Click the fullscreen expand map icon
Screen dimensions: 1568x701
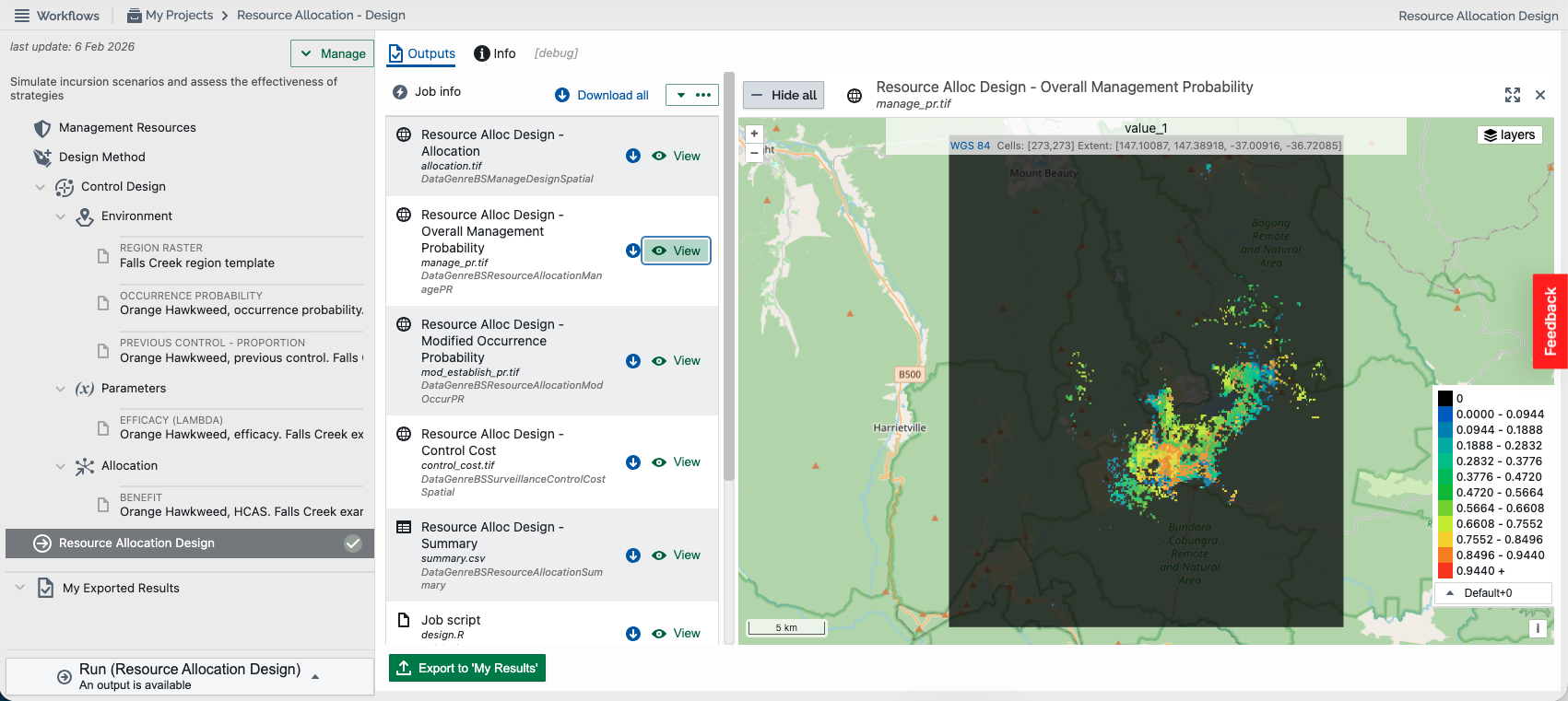click(1513, 95)
